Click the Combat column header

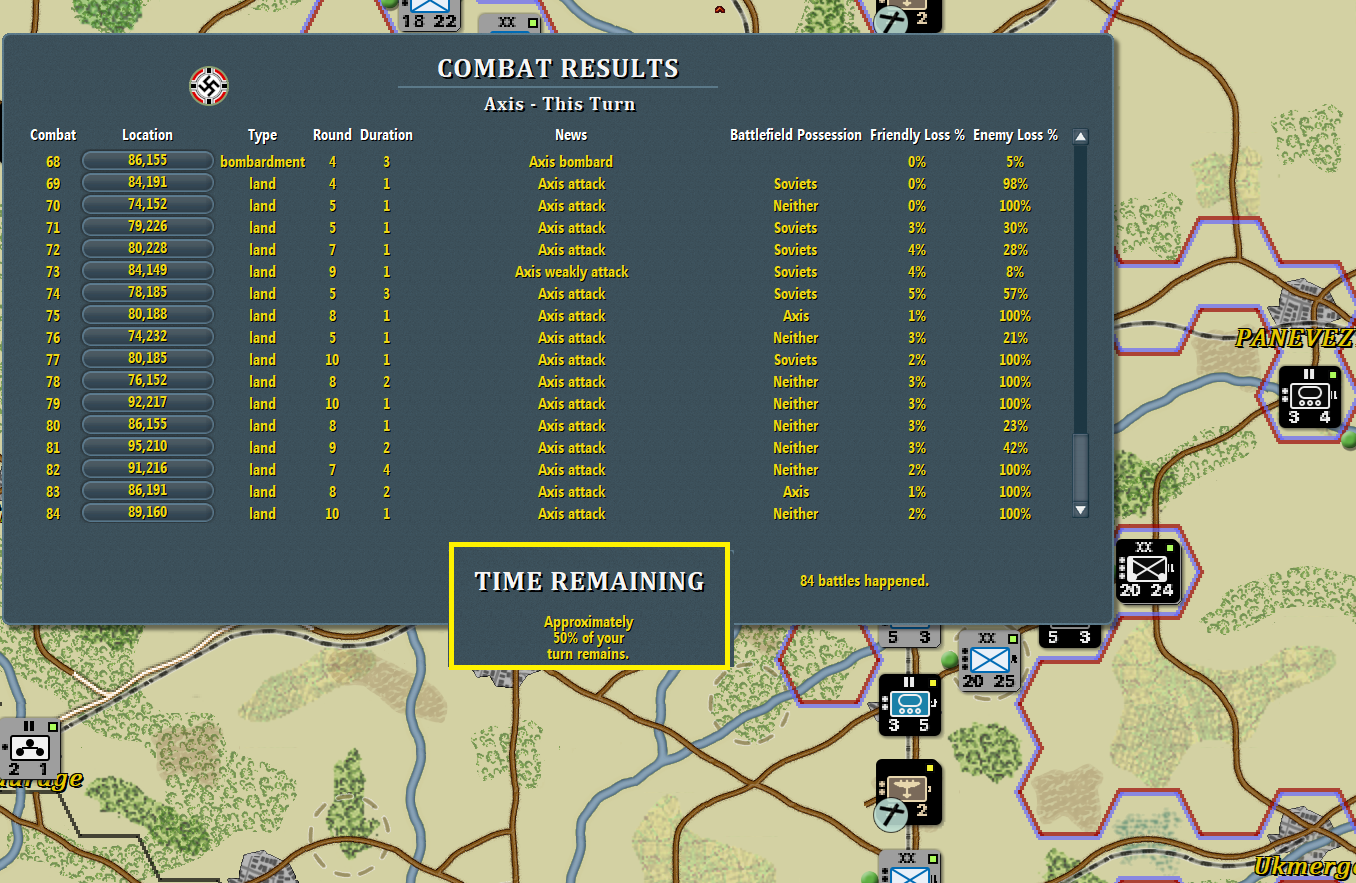pyautogui.click(x=53, y=135)
